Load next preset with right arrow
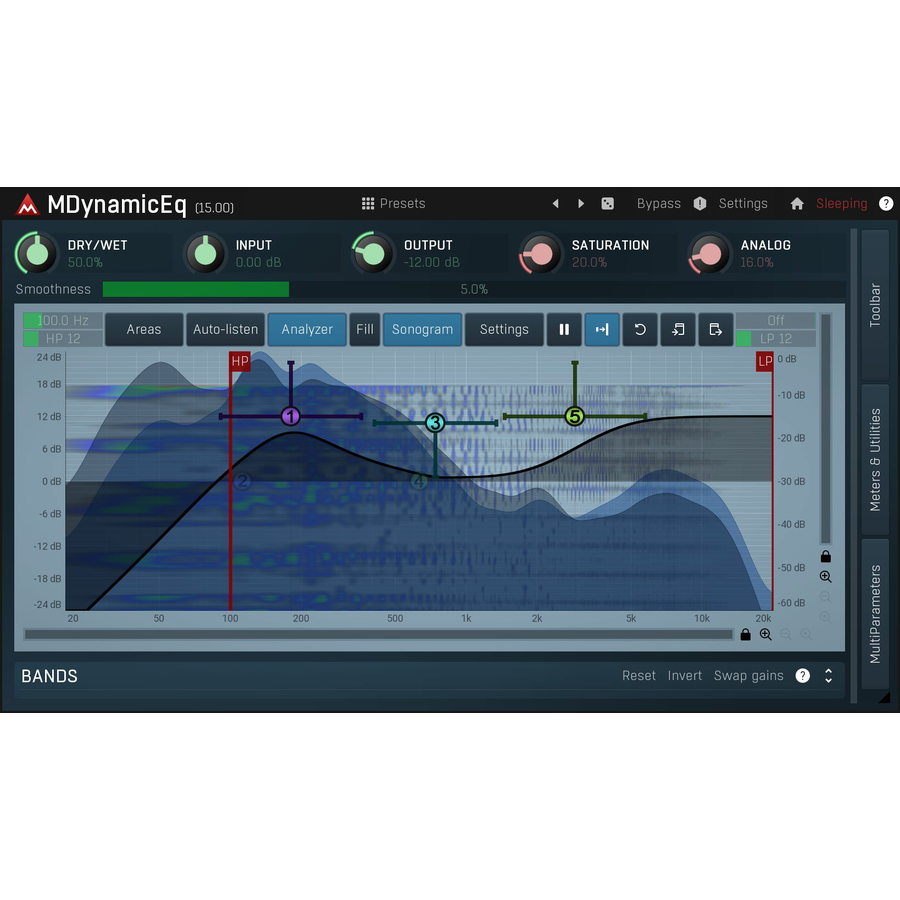This screenshot has height=900, width=900. tap(581, 203)
